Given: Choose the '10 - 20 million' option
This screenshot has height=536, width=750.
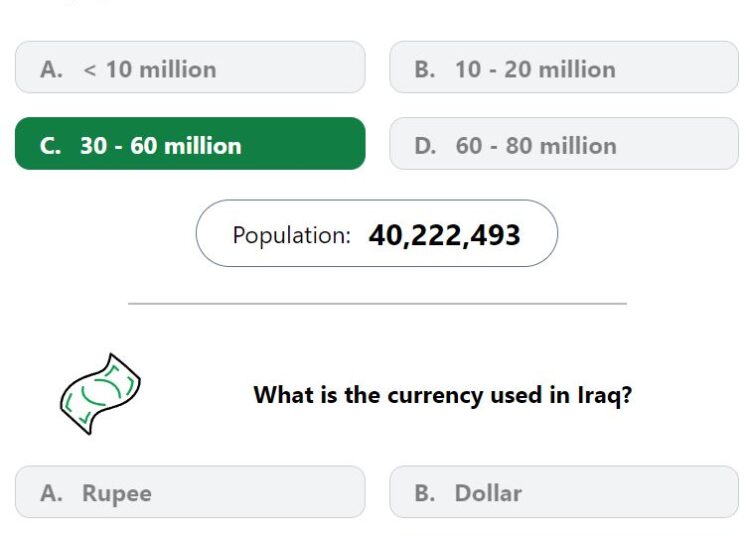Looking at the screenshot, I should [564, 67].
